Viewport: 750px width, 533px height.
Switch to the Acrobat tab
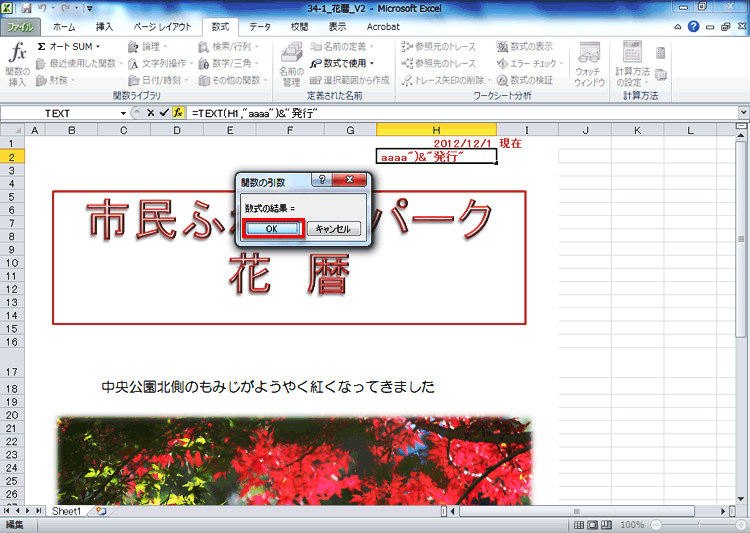coord(383,27)
